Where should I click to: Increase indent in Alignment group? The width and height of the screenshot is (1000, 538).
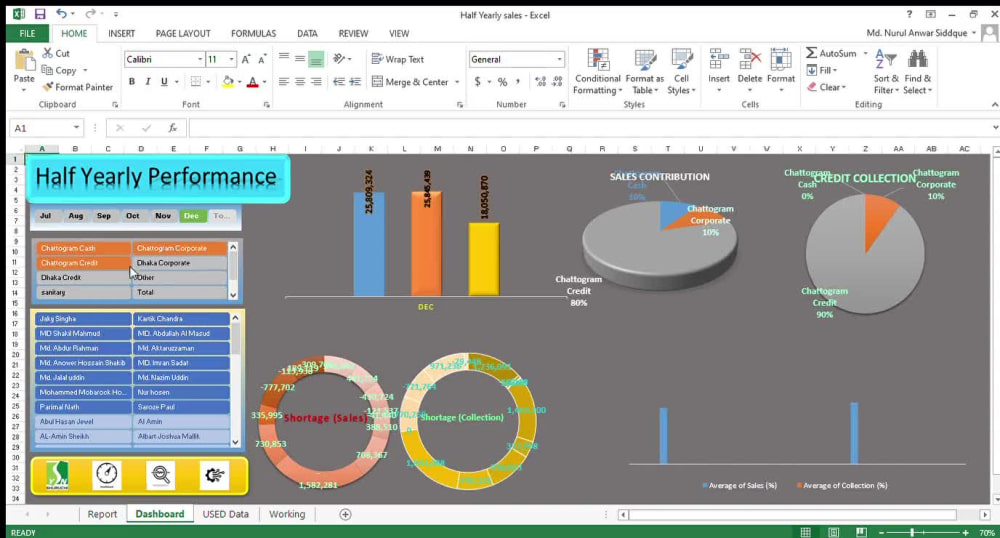click(x=355, y=82)
